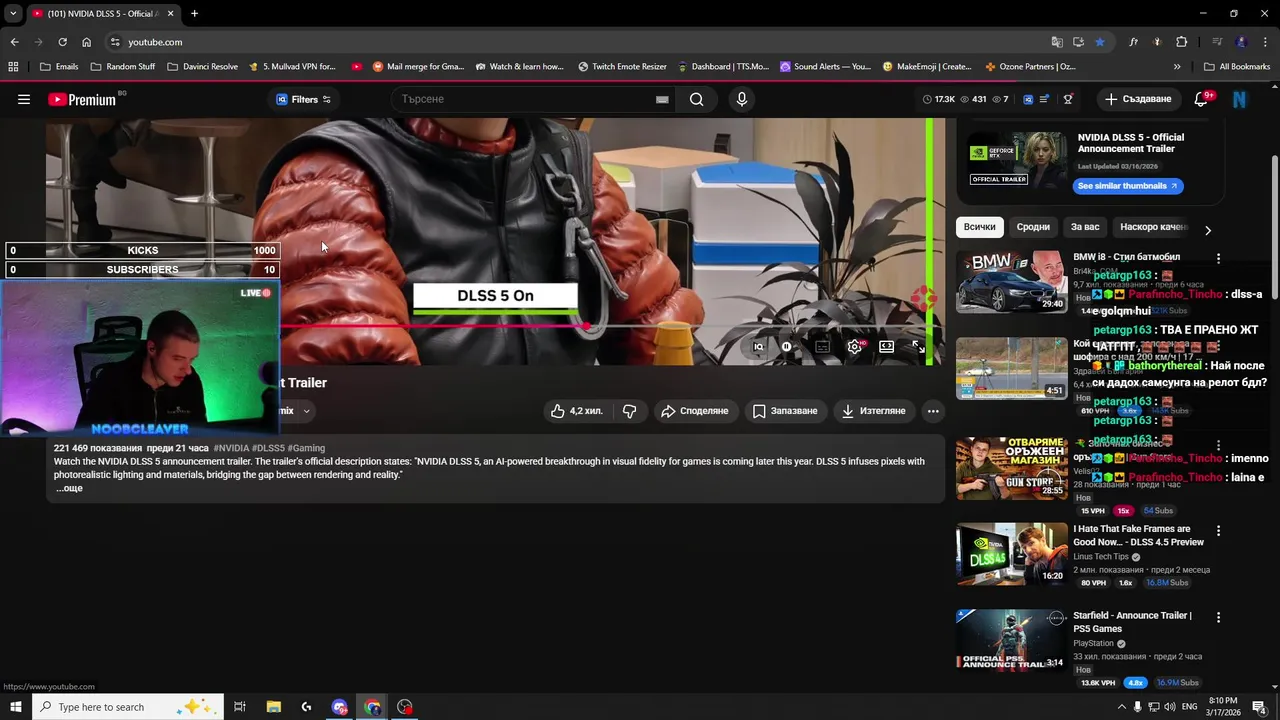
Task: Expand the dropdown chevron beside channel name
Action: (307, 411)
